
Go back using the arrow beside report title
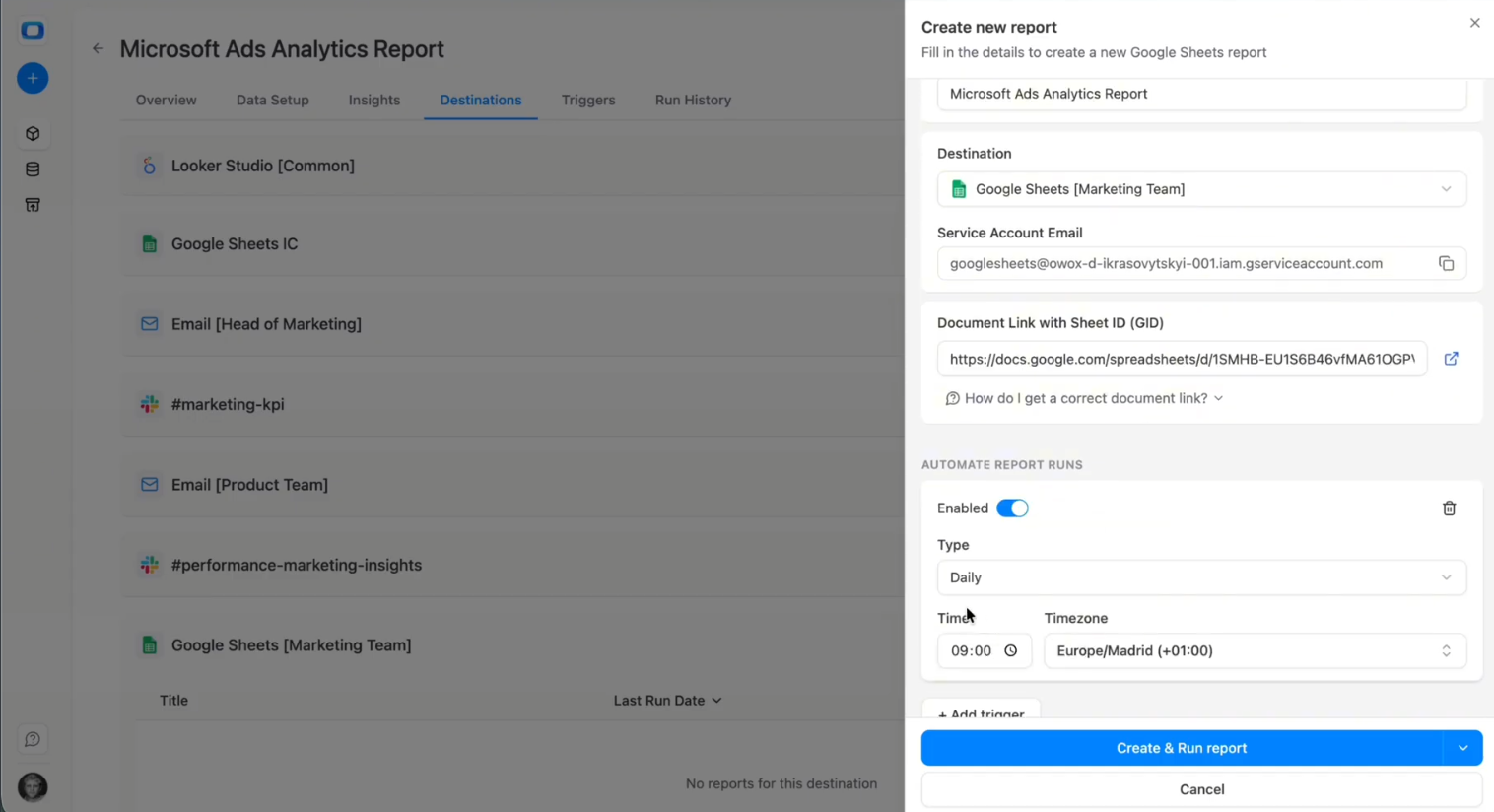[97, 48]
